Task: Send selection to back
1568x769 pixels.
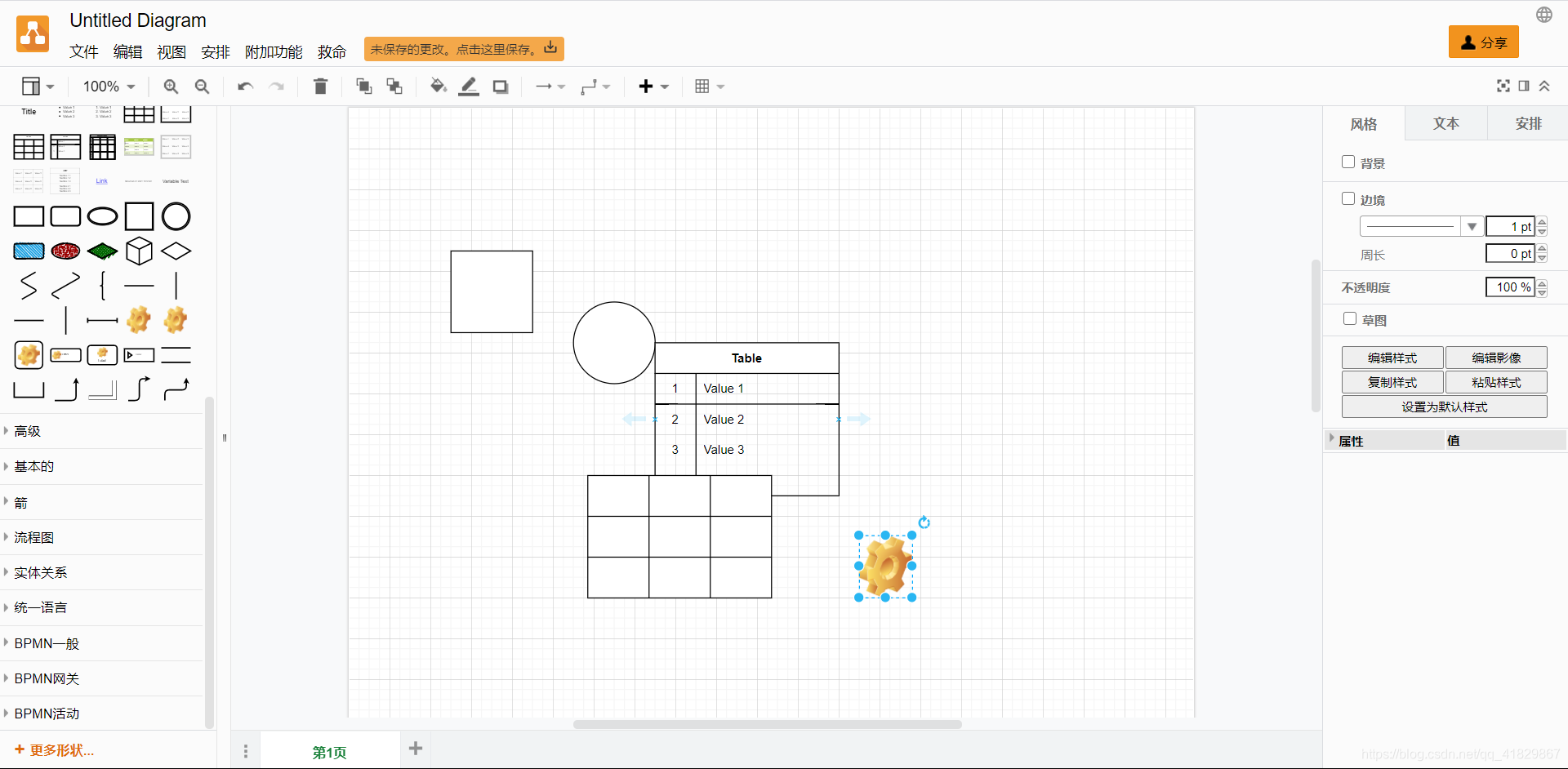Action: pos(394,87)
